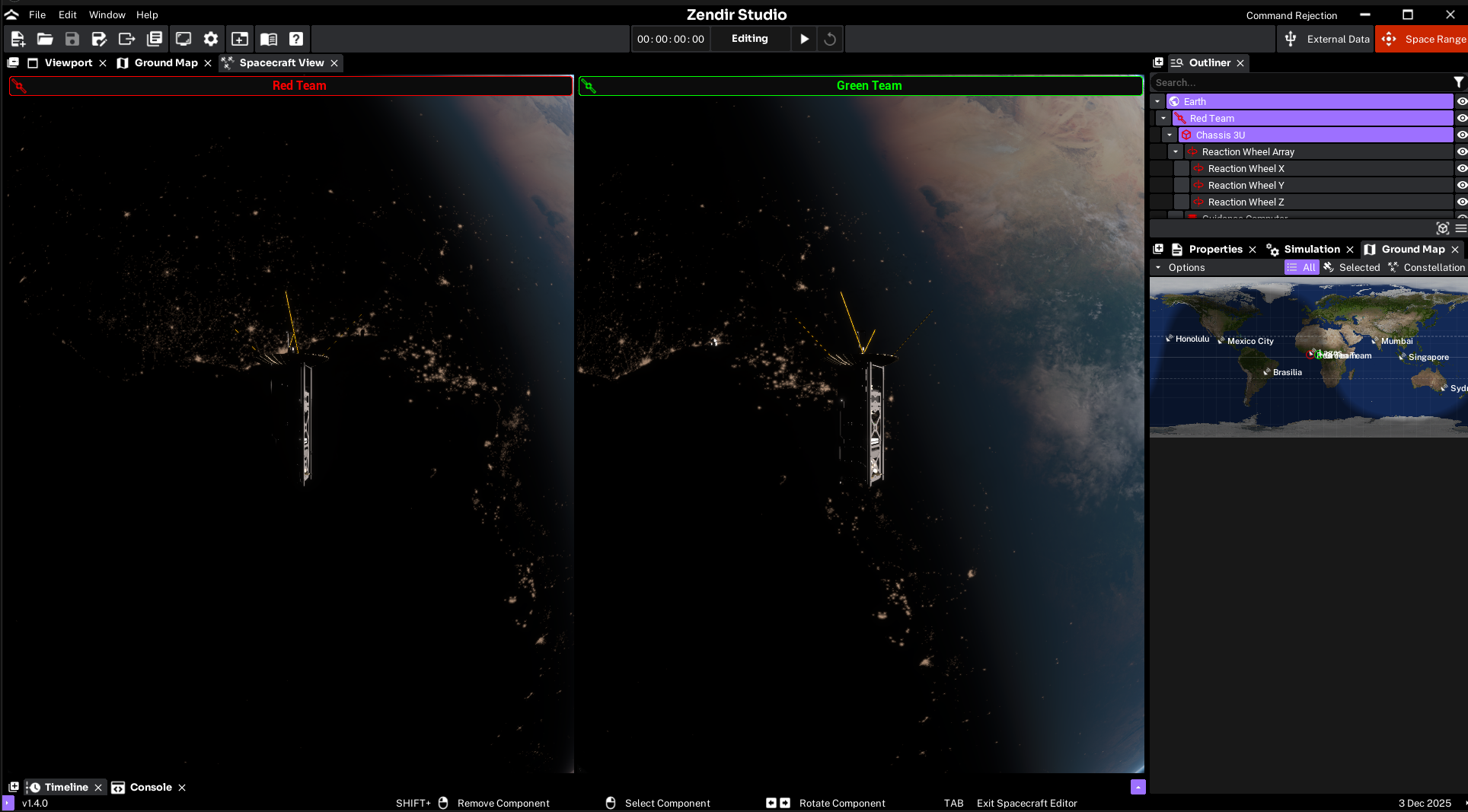Screen dimensions: 1468x812
Task: Open settings with the gear icon
Action: (x=211, y=39)
